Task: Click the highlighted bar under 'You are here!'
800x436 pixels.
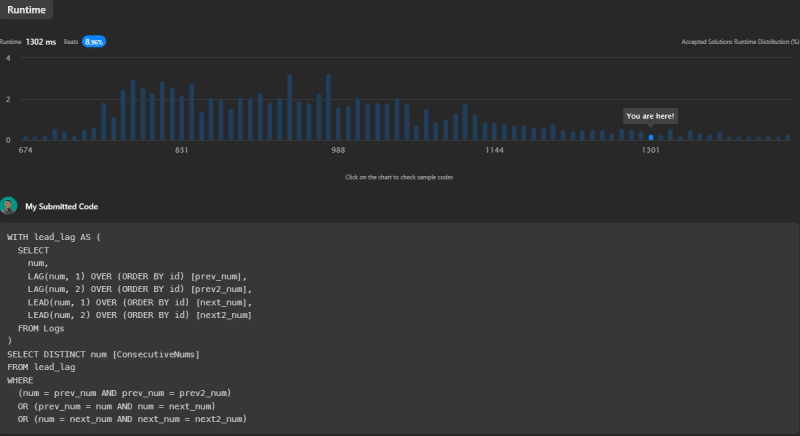Action: click(651, 137)
